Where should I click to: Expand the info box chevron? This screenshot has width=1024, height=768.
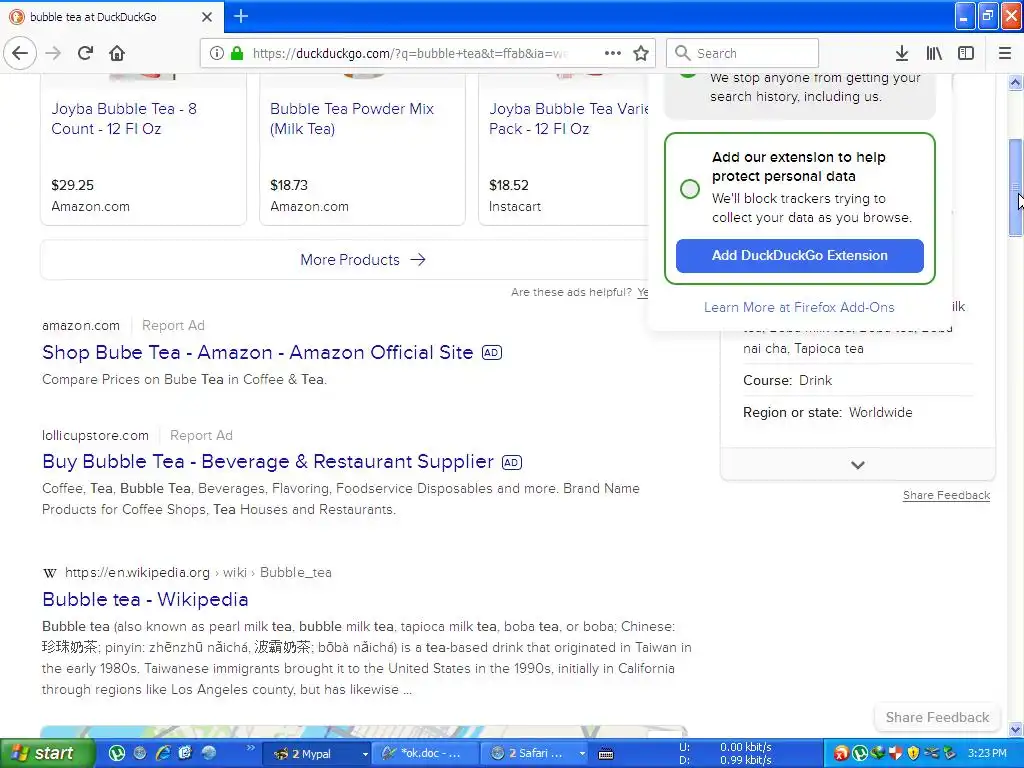[857, 465]
